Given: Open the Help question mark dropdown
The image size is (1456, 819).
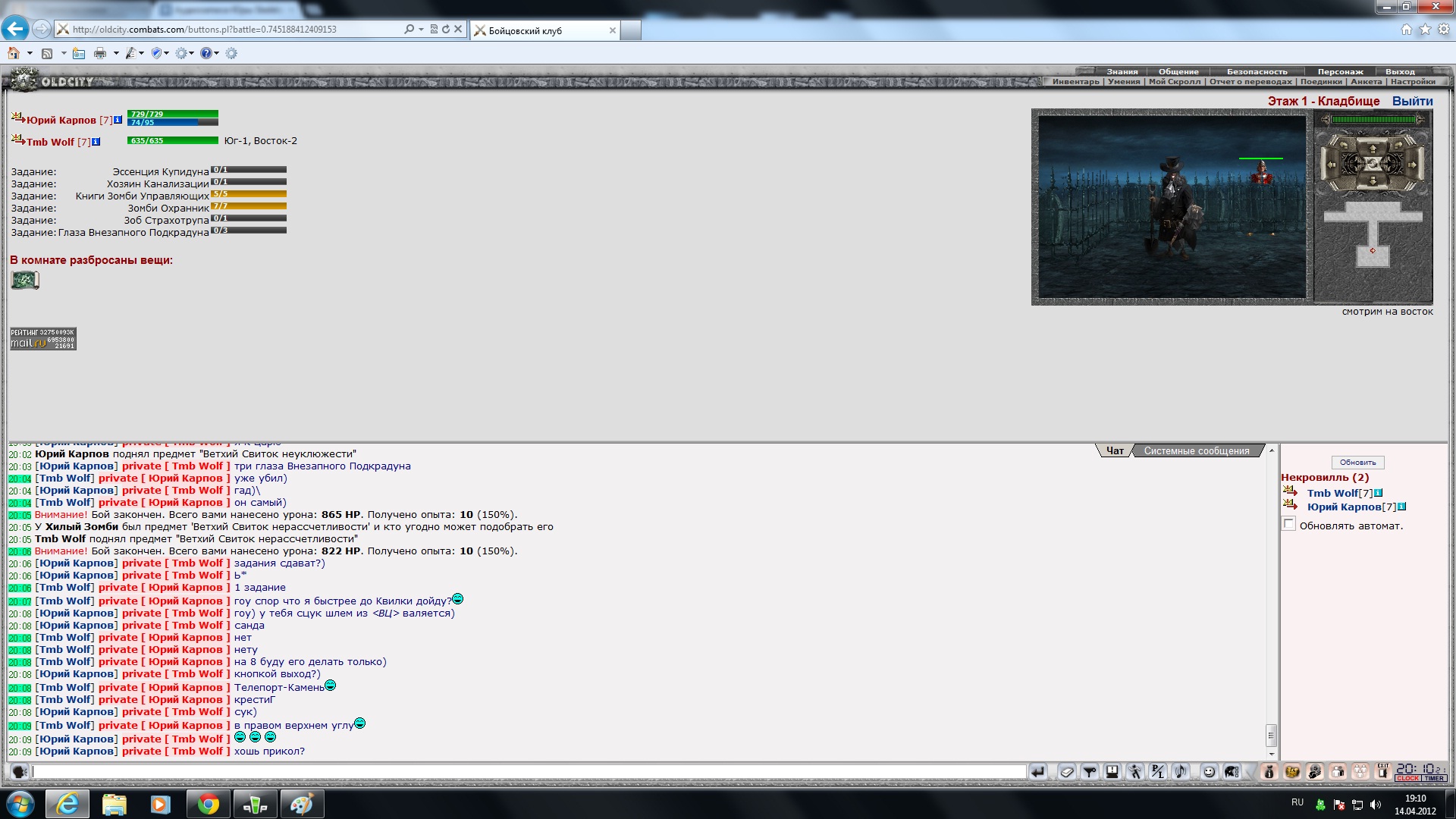Looking at the screenshot, I should [x=210, y=53].
